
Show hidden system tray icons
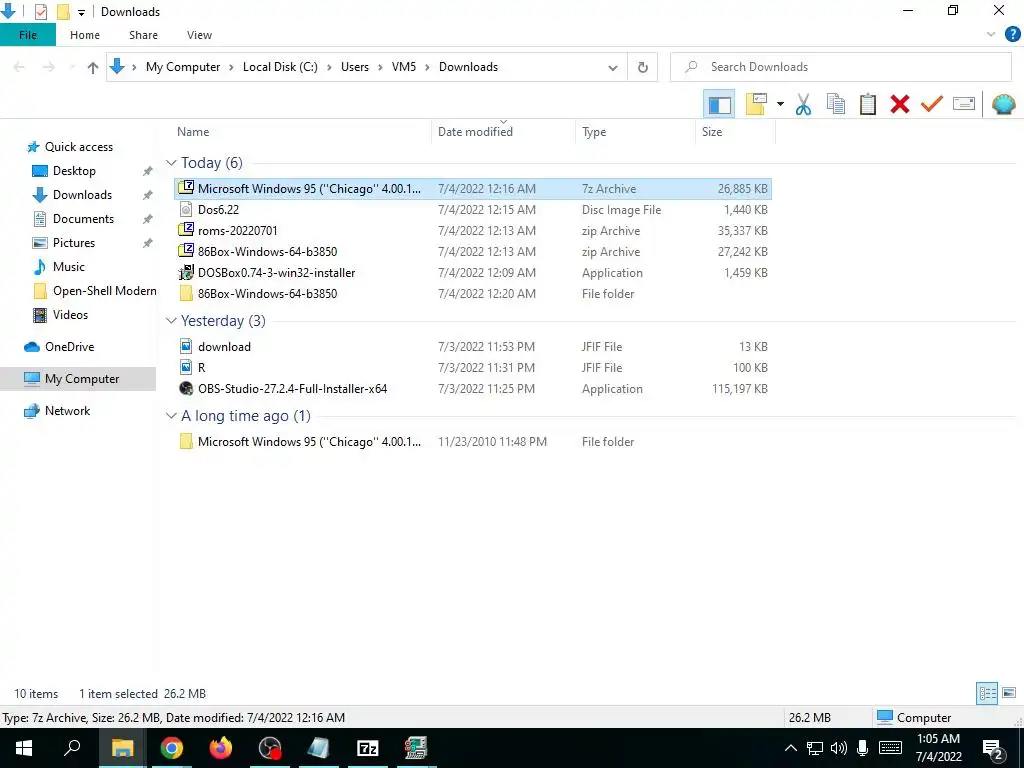click(x=790, y=748)
